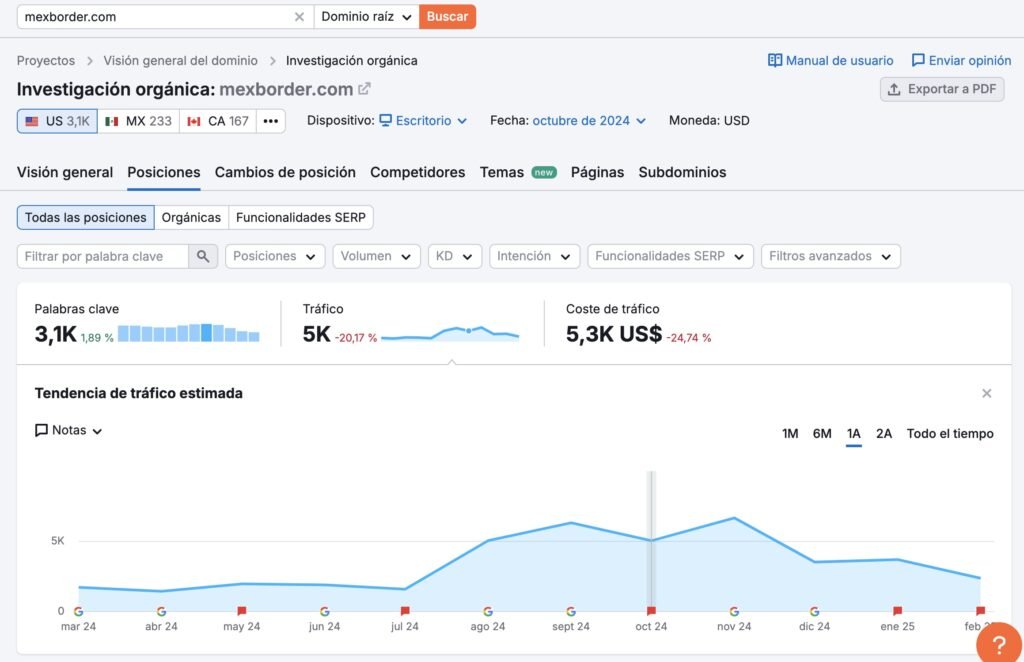Viewport: 1024px width, 662px height.
Task: Open Visión general del dominio breadcrumb
Action: (x=180, y=61)
